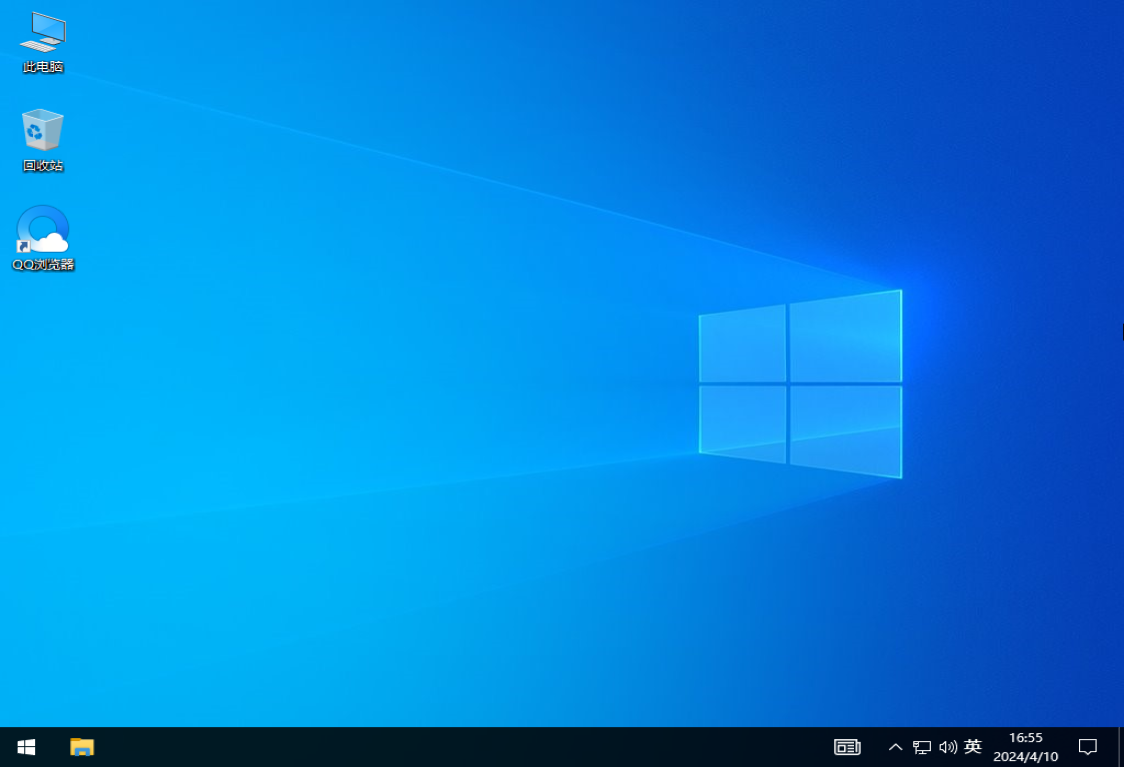The height and width of the screenshot is (767, 1124).
Task: Launch QQ Browser from its desktop shortcut
Action: click(x=41, y=232)
